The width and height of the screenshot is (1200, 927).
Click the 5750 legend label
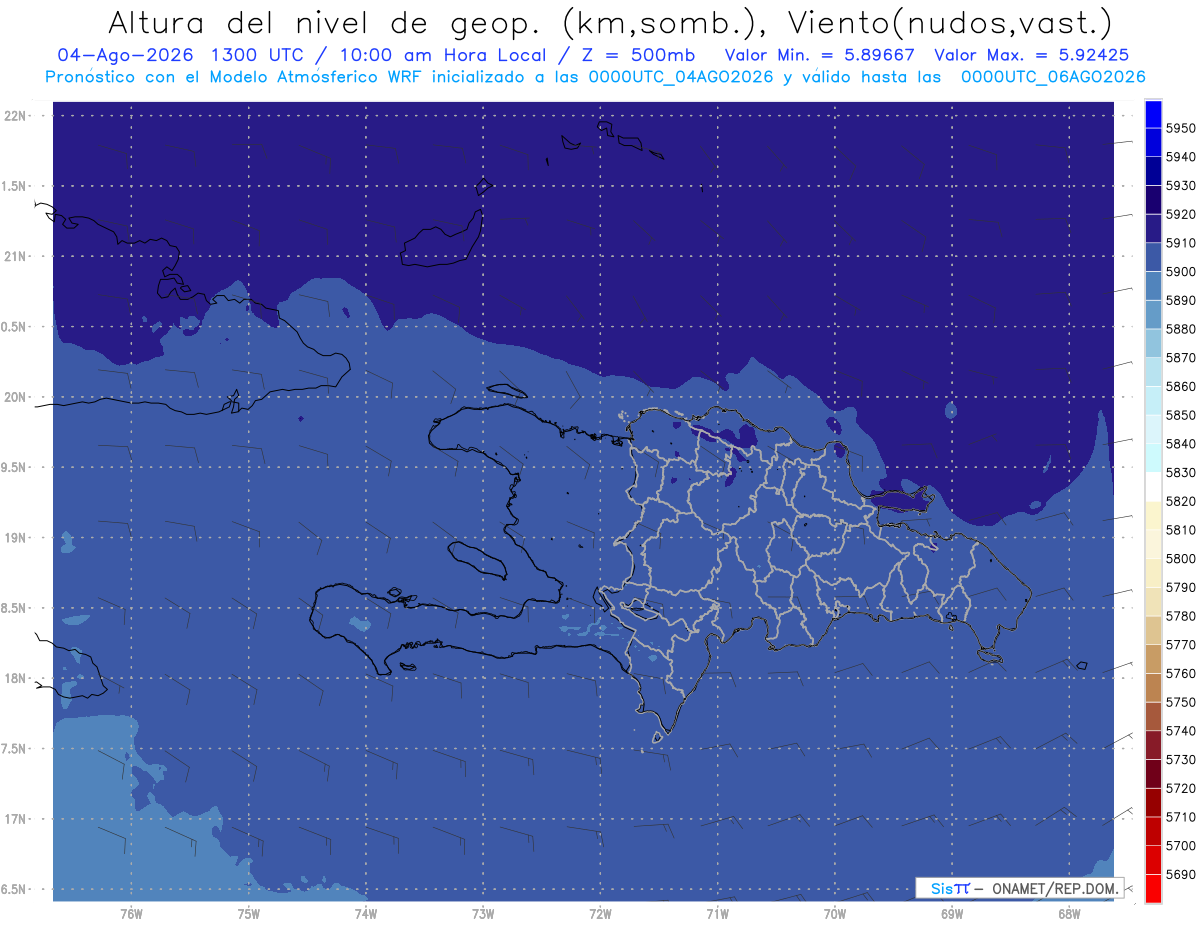tap(1180, 702)
